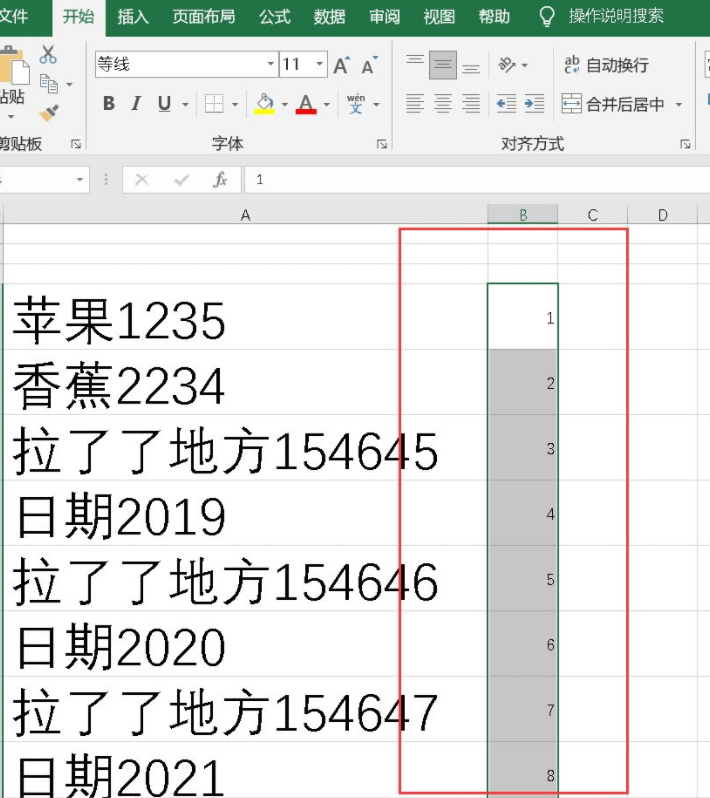Screen dimensions: 710x798
Task: Open borders dropdown arrow
Action: point(235,104)
